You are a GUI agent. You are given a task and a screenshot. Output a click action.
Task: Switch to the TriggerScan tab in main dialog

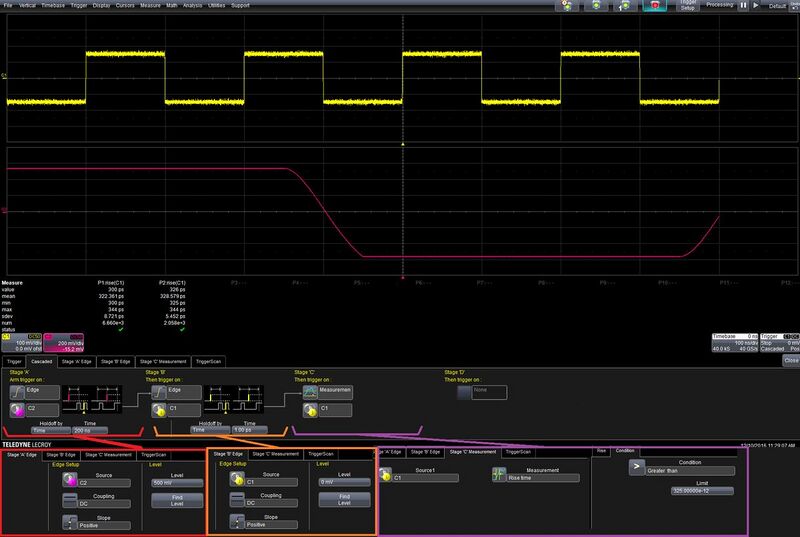(208, 362)
